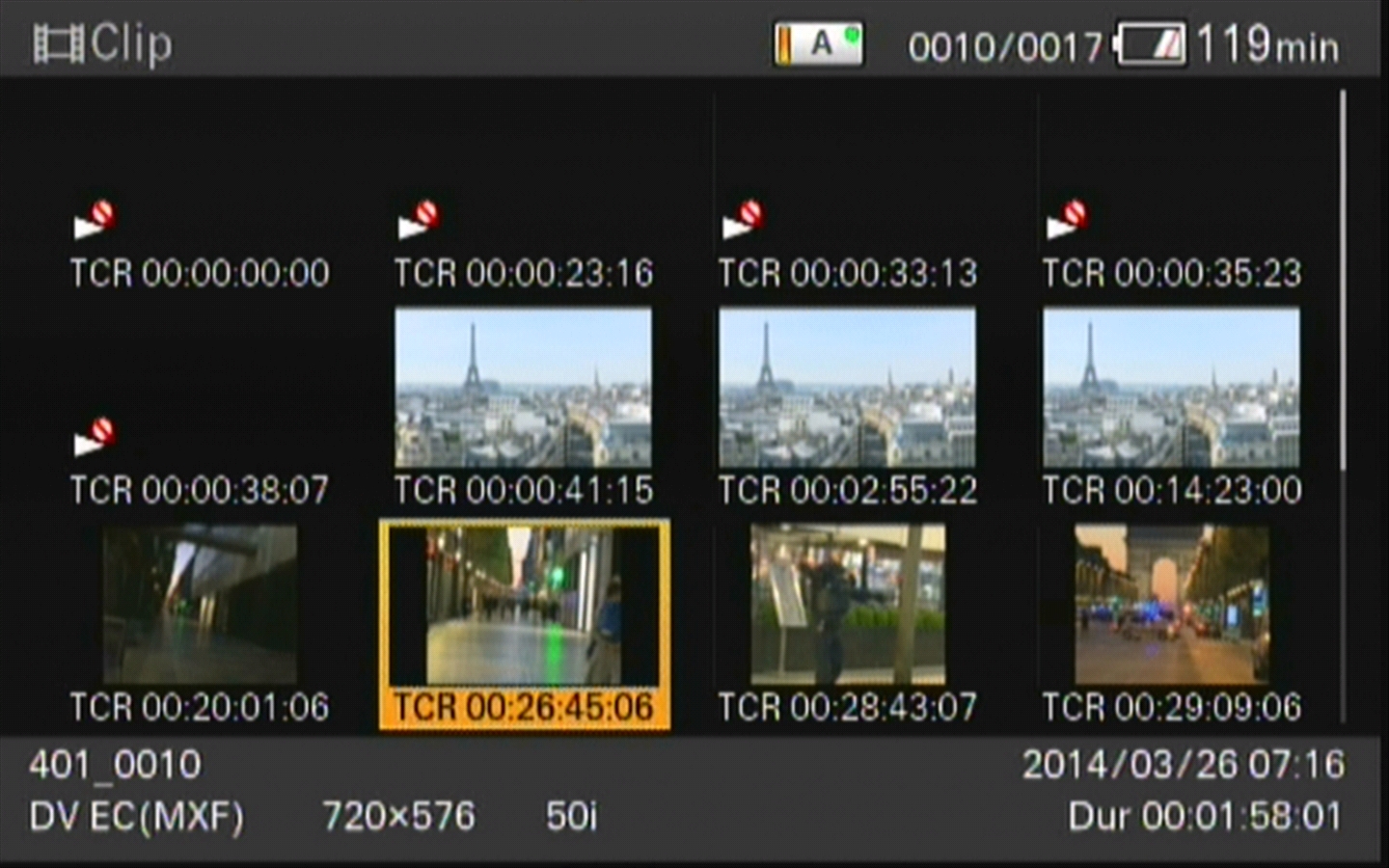Open the Eiffel Tower clip at TCR 00:14:23:00

tap(1171, 388)
